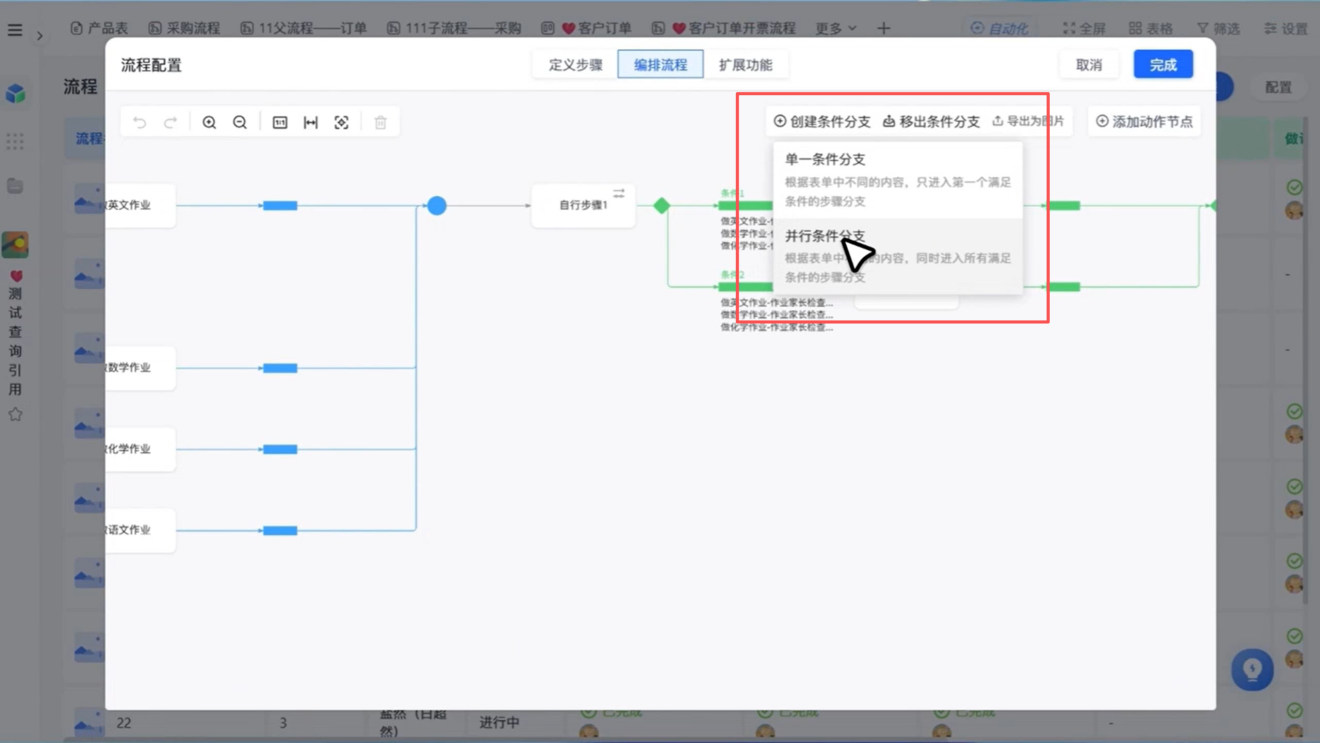Image resolution: width=1320 pixels, height=743 pixels.
Task: Zoom out of the flow canvas
Action: coord(240,122)
